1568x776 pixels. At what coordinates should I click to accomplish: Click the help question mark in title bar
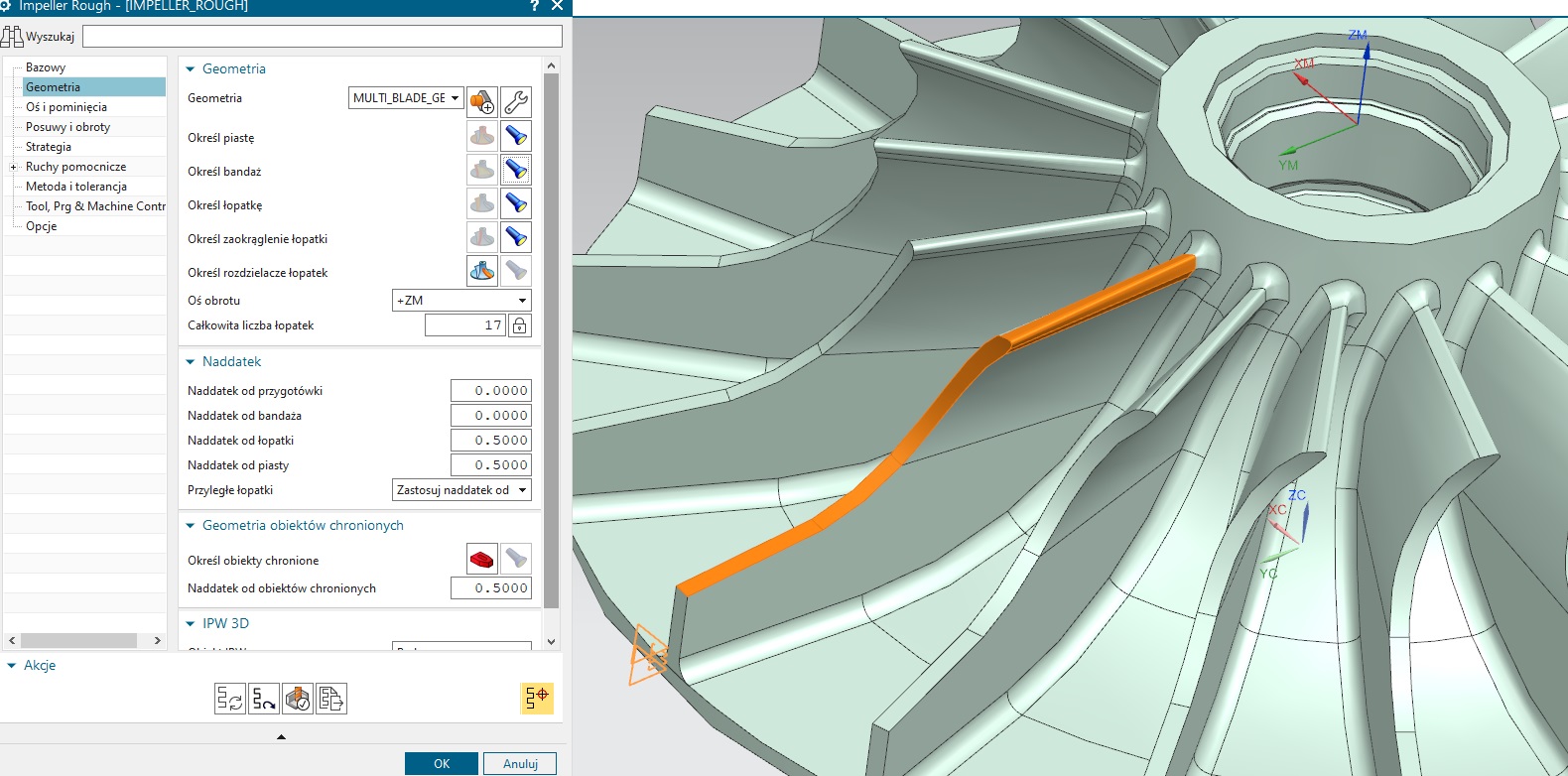(x=534, y=6)
